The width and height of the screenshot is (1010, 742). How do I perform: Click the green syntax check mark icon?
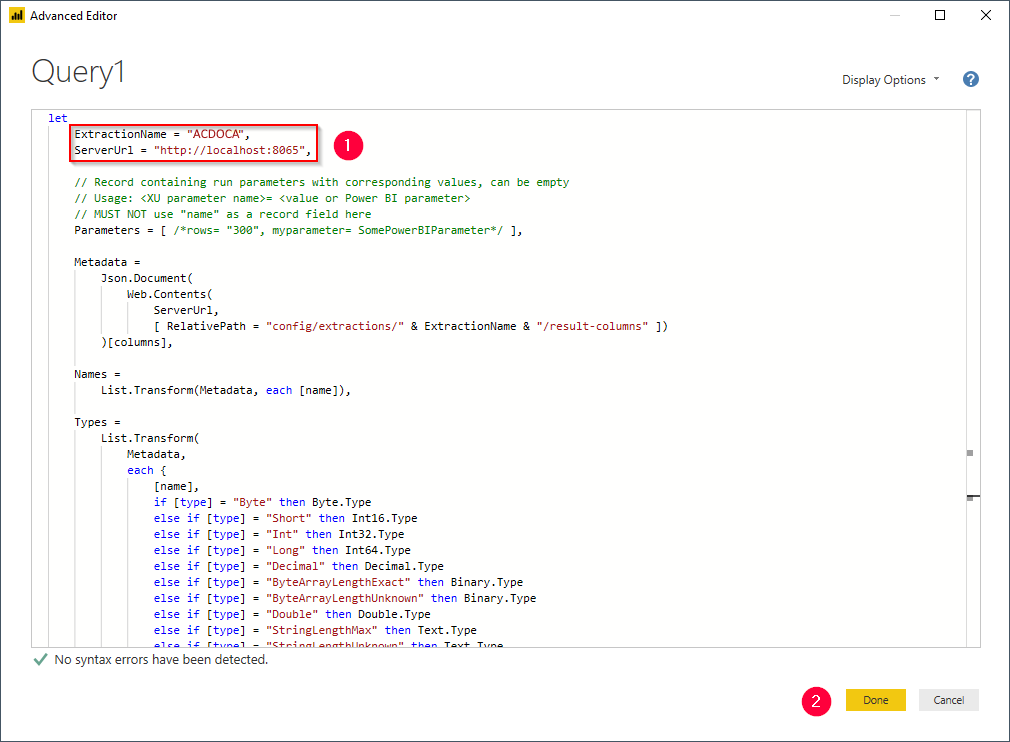tap(40, 660)
